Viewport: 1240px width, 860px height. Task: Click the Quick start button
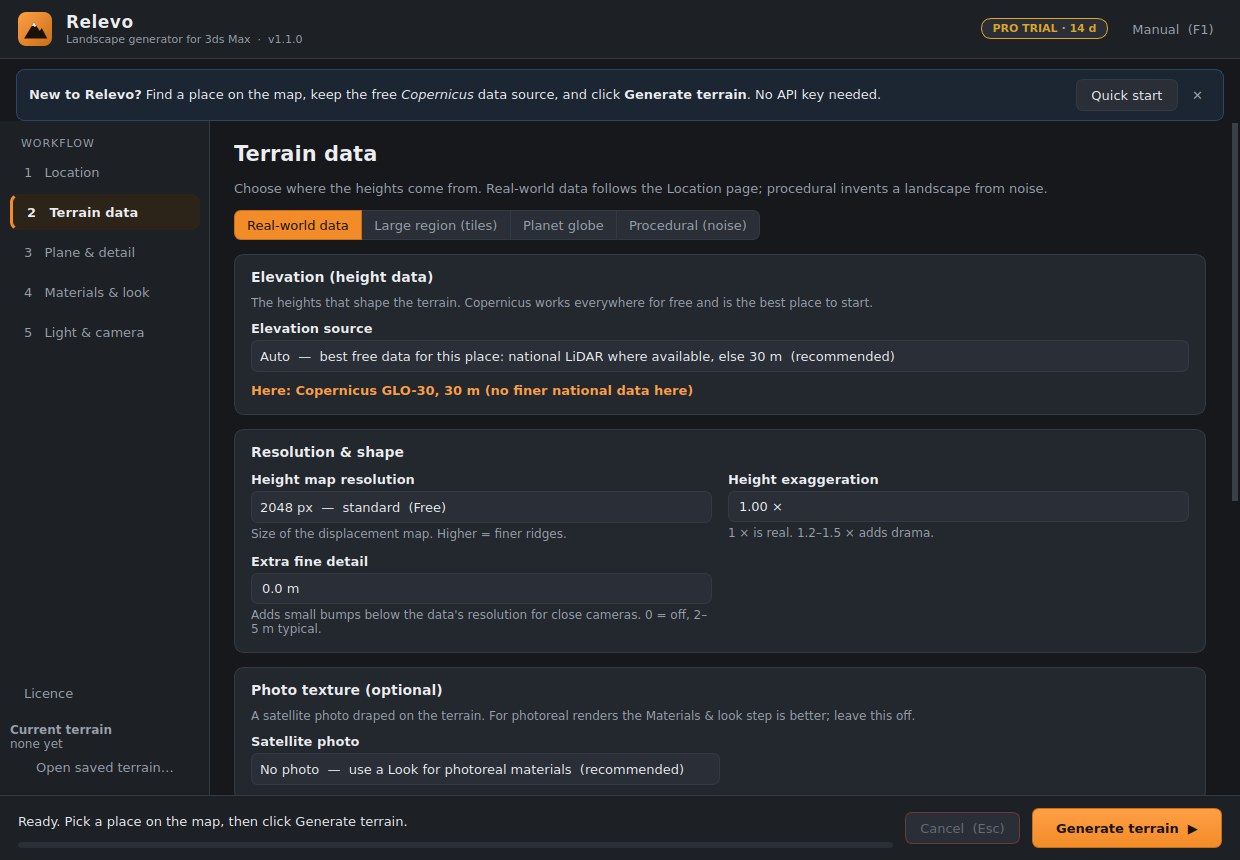click(1126, 95)
